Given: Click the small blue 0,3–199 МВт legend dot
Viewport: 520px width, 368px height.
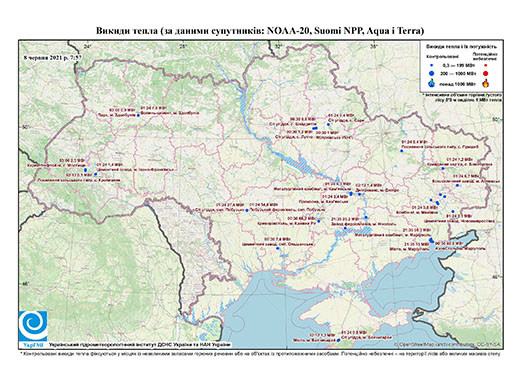Looking at the screenshot, I should tap(432, 66).
